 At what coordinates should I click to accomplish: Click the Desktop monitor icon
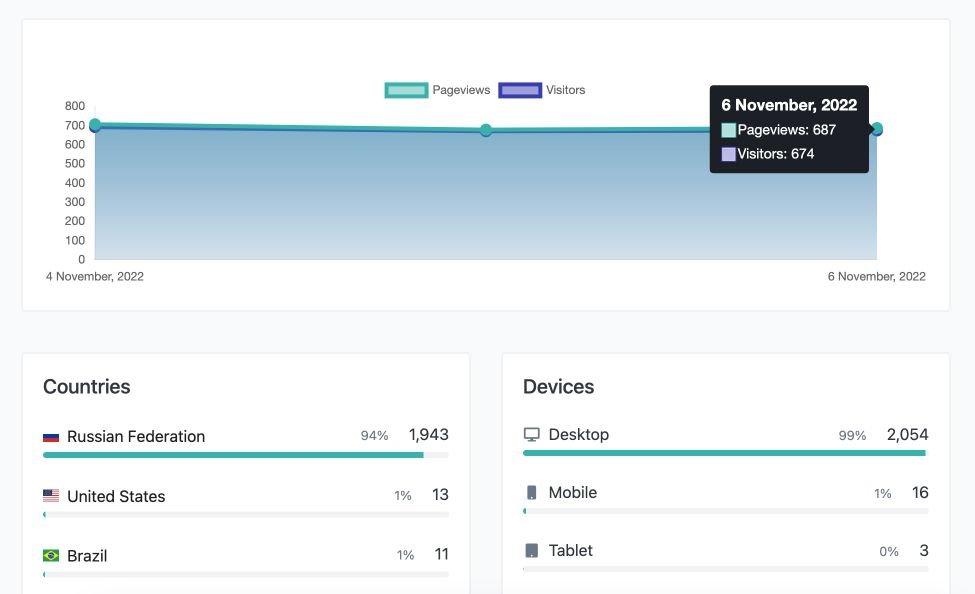click(x=532, y=435)
